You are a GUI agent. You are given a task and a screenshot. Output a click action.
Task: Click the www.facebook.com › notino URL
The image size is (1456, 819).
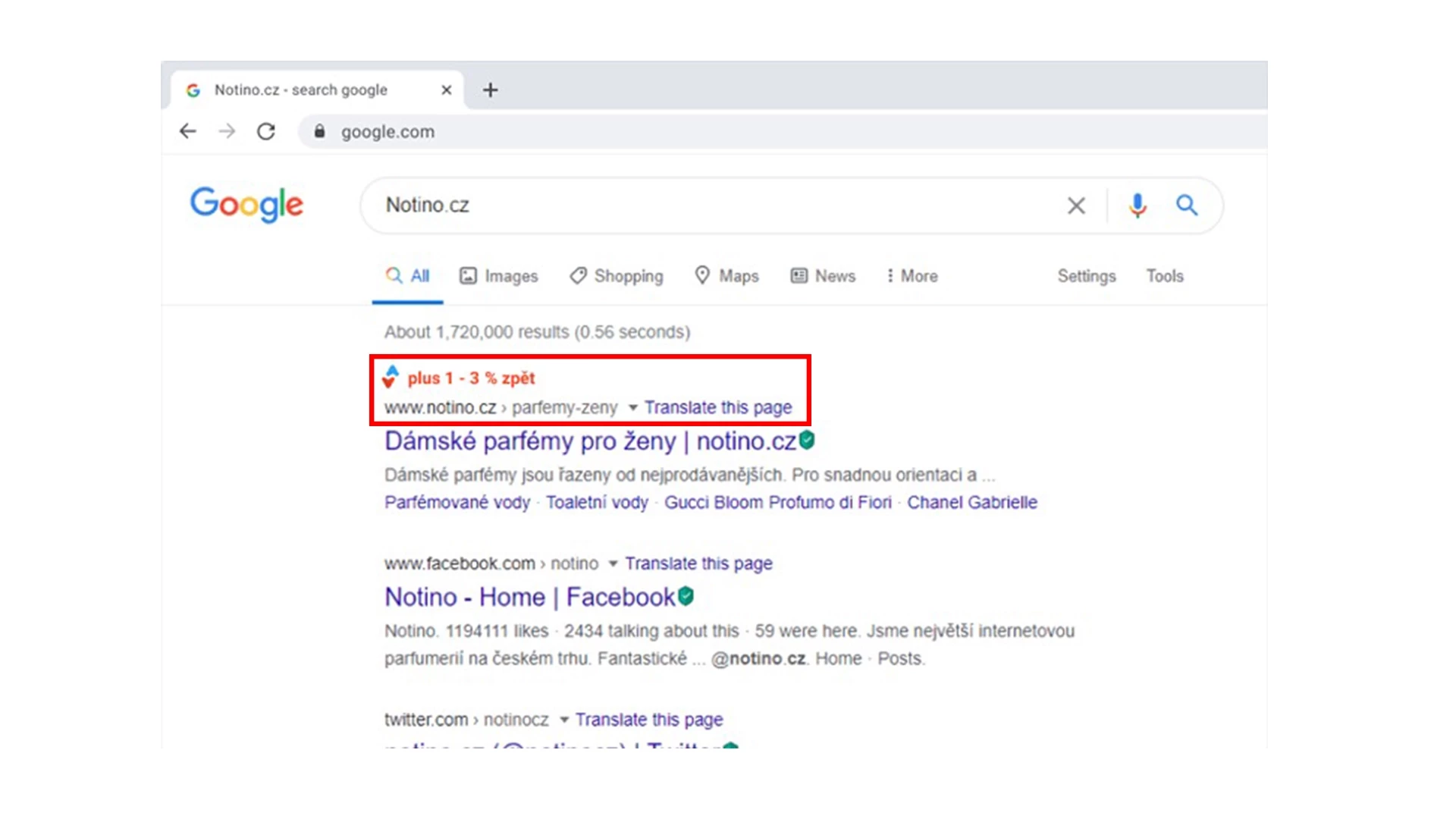[x=491, y=563]
